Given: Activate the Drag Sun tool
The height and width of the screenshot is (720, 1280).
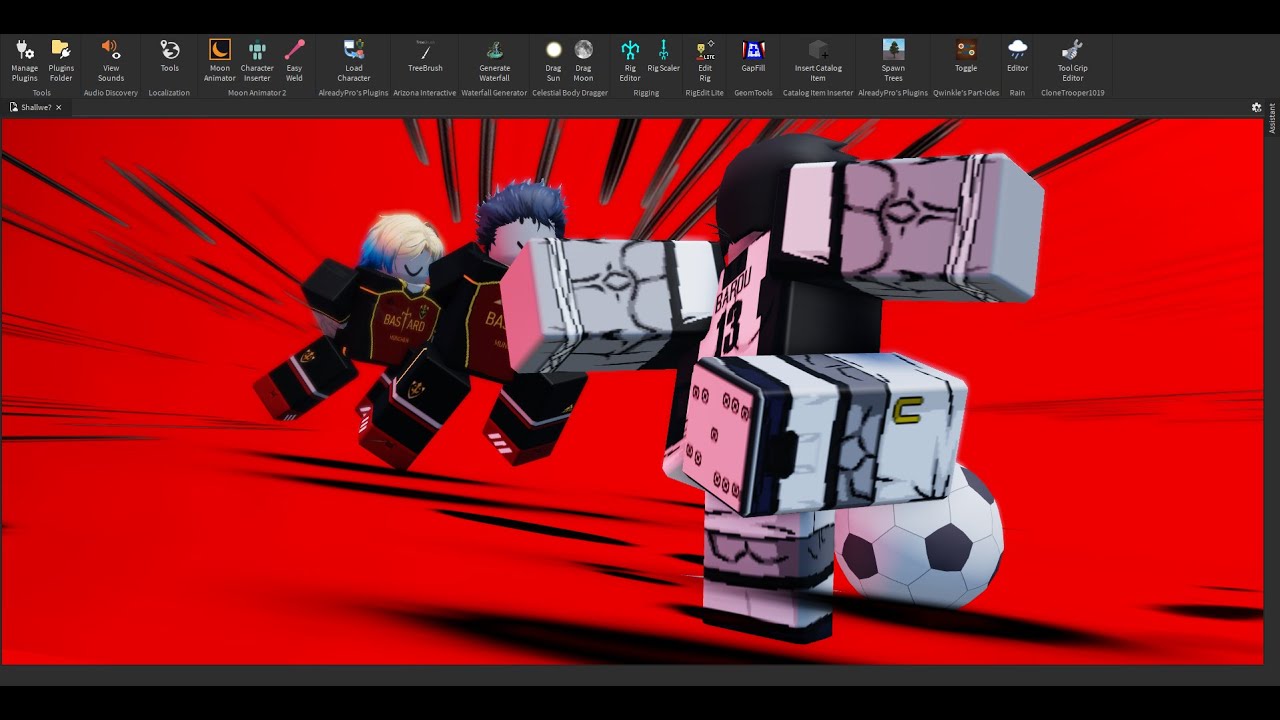Looking at the screenshot, I should [x=553, y=61].
